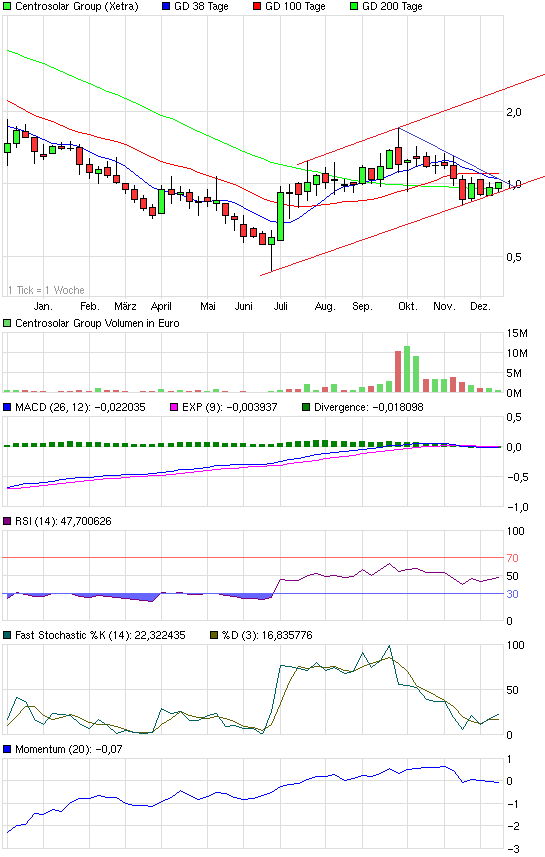
Task: Click the blue GD 38 Tage legend swatch
Action: (x=167, y=7)
